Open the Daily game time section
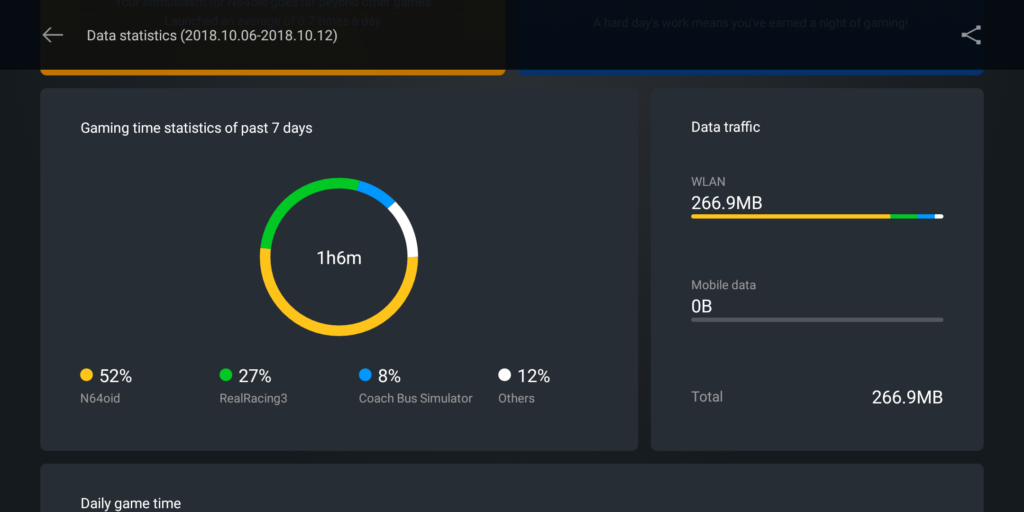The image size is (1024, 512). pos(131,503)
